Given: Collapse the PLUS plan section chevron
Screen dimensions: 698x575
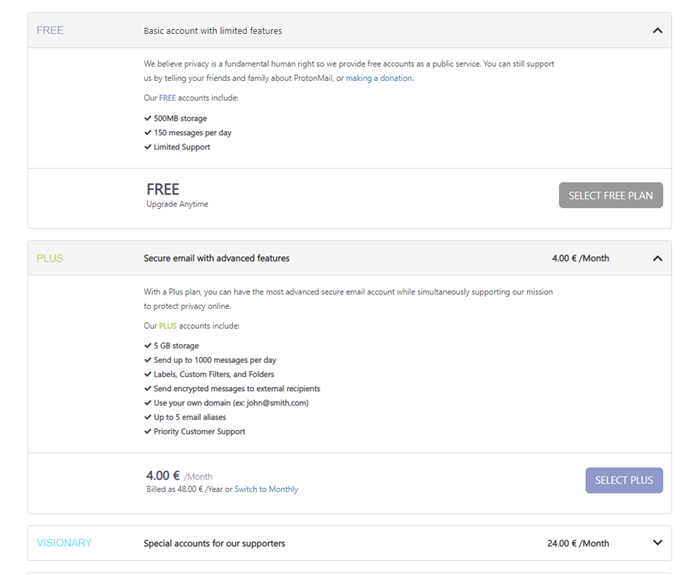Looking at the screenshot, I should coord(657,258).
